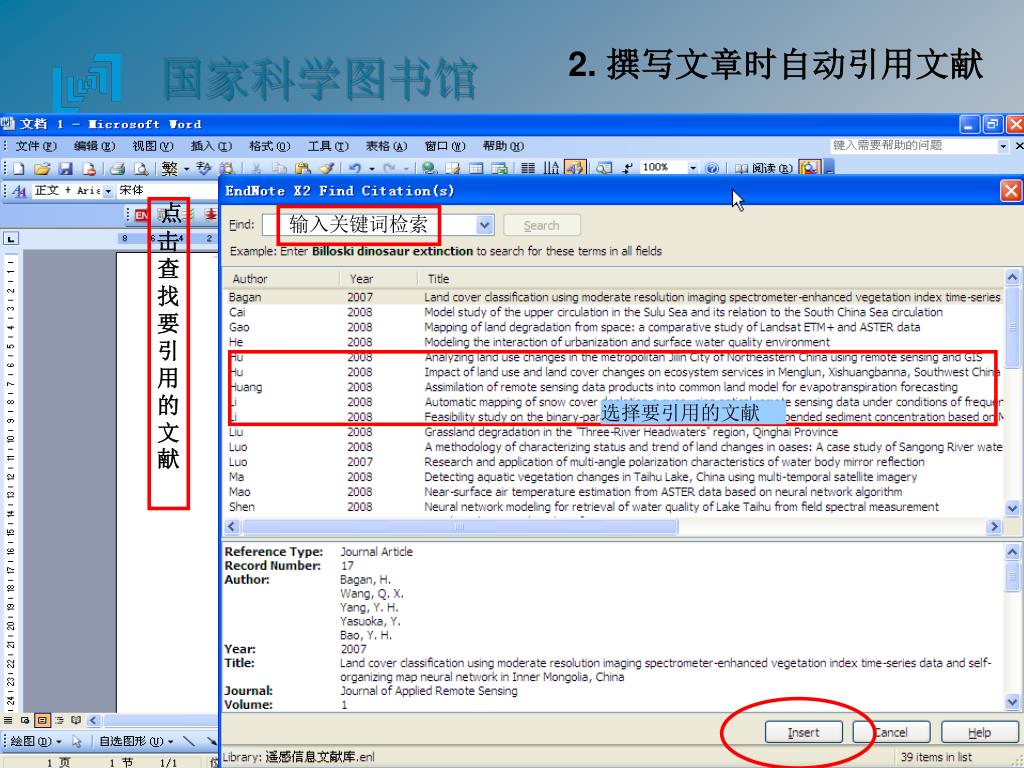This screenshot has height=768, width=1024.
Task: Open the 工具 Tools menu
Action: click(x=328, y=146)
